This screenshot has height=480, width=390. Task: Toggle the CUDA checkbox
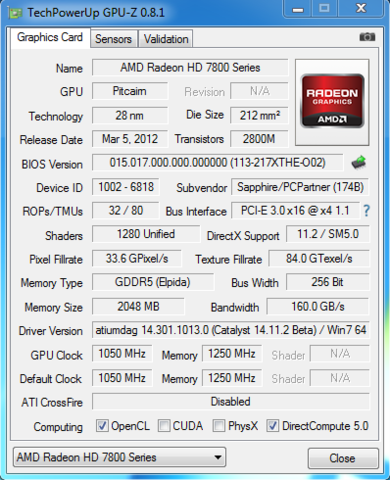[164, 426]
